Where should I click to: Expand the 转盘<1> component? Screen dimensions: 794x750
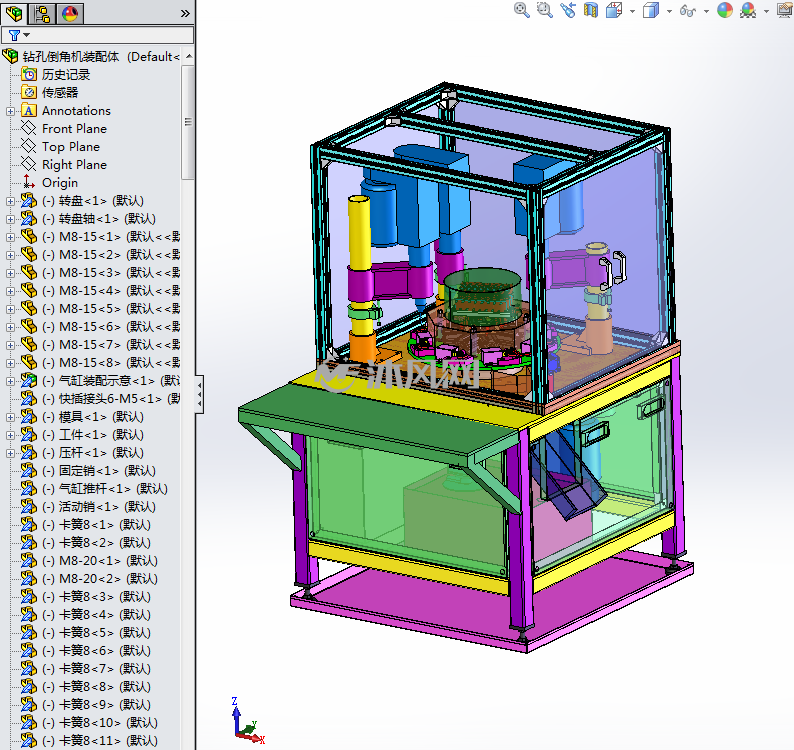(10, 201)
